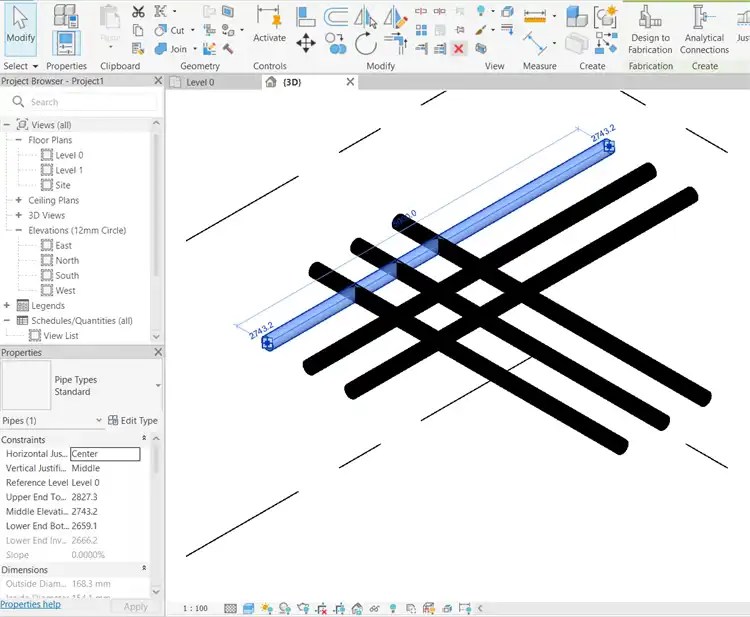Click Temporary Hide/Isolate glasses icon
Screen dimensions: 750x617
pos(375,608)
